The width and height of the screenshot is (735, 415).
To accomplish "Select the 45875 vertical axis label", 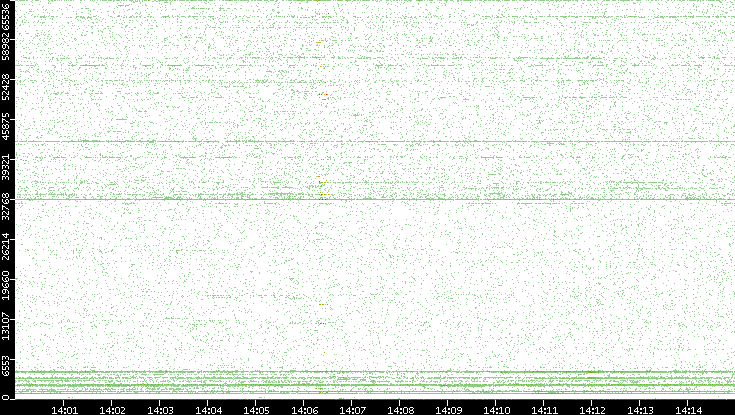I will [x=5, y=127].
